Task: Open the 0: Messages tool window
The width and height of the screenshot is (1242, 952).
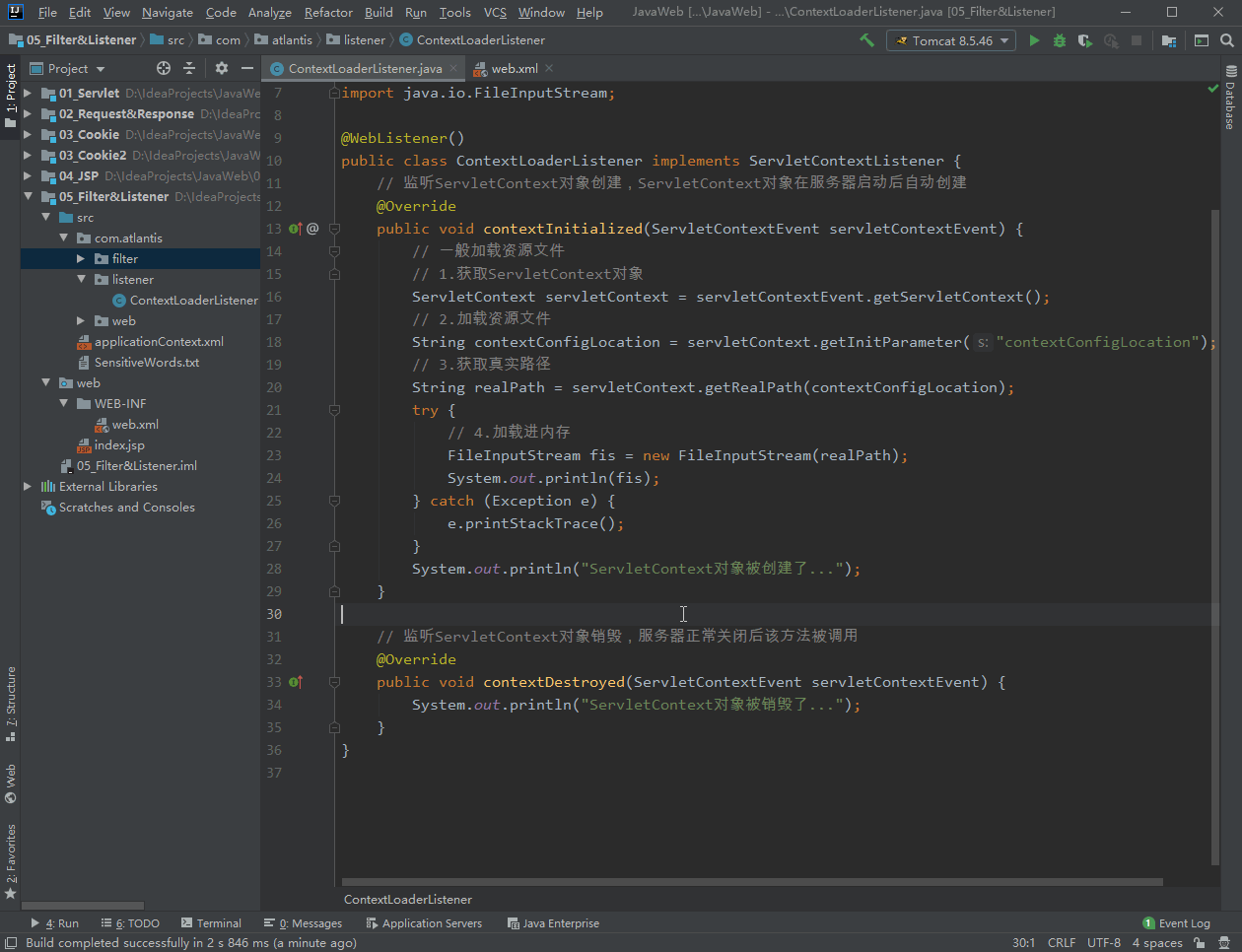Action: 304,923
